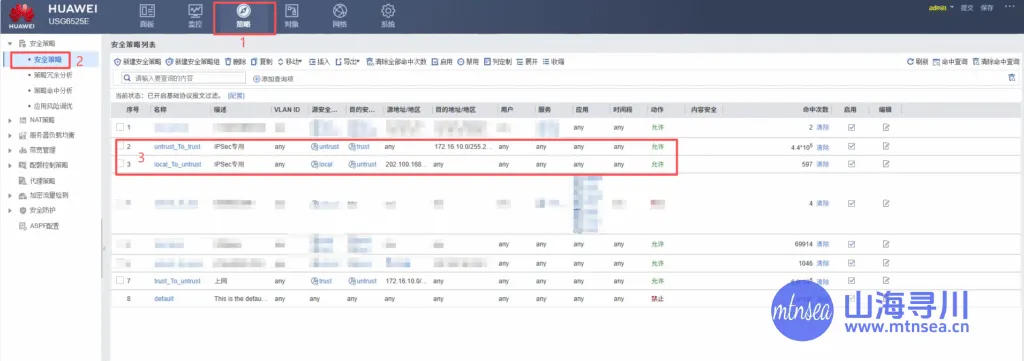The image size is (1024, 361).
Task: Edit the local_To_untrust policy pencil icon
Action: 886,165
